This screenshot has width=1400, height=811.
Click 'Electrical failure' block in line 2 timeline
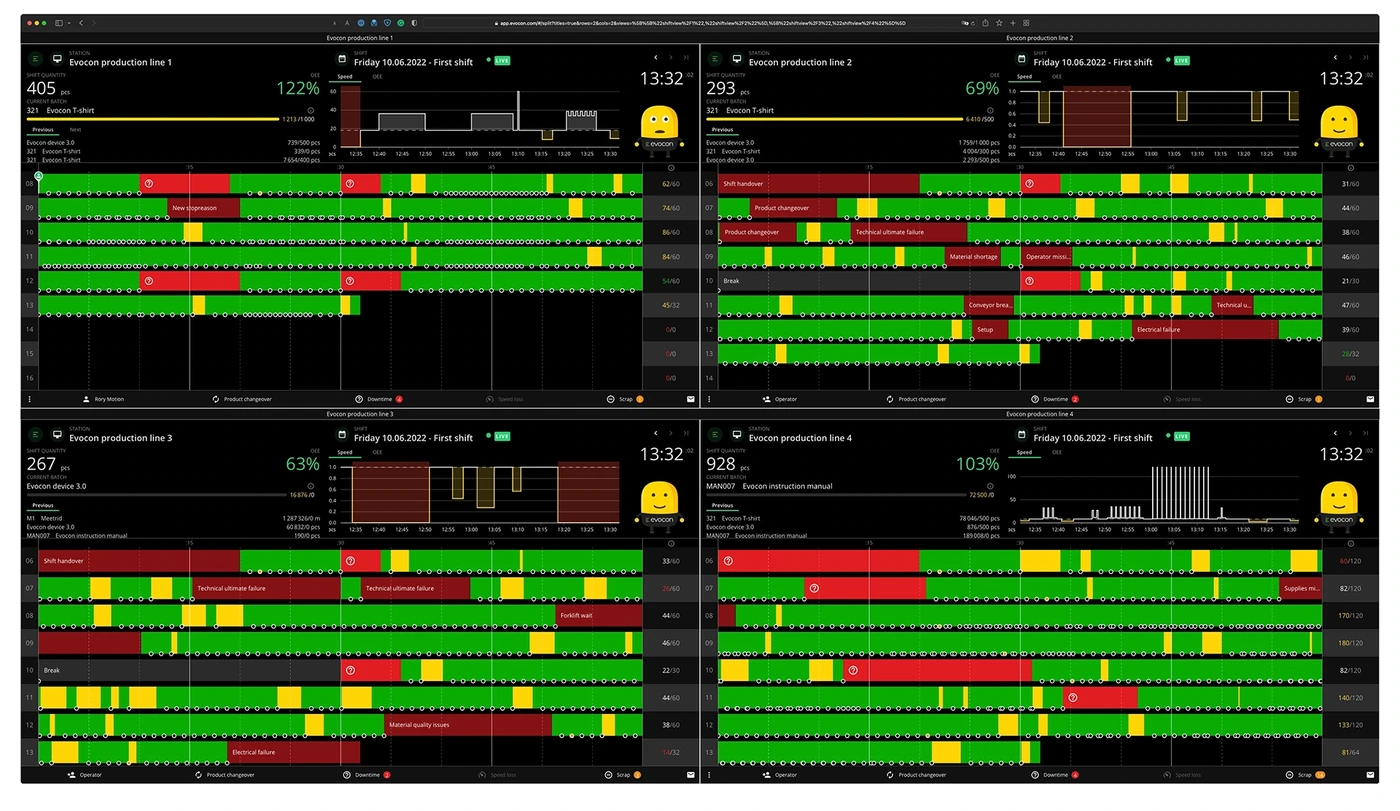[x=1206, y=329]
